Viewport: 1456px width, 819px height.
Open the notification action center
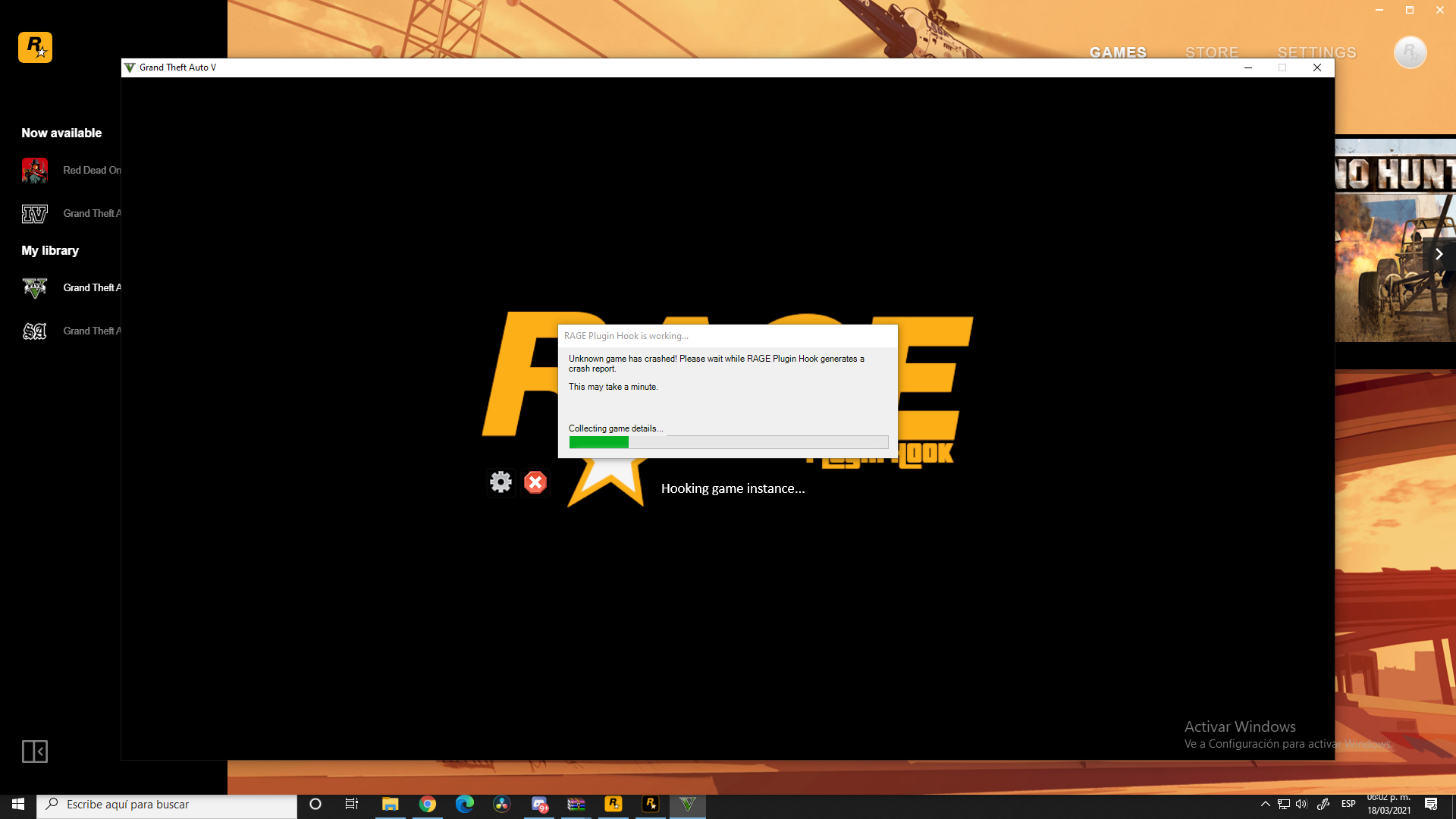[1431, 804]
